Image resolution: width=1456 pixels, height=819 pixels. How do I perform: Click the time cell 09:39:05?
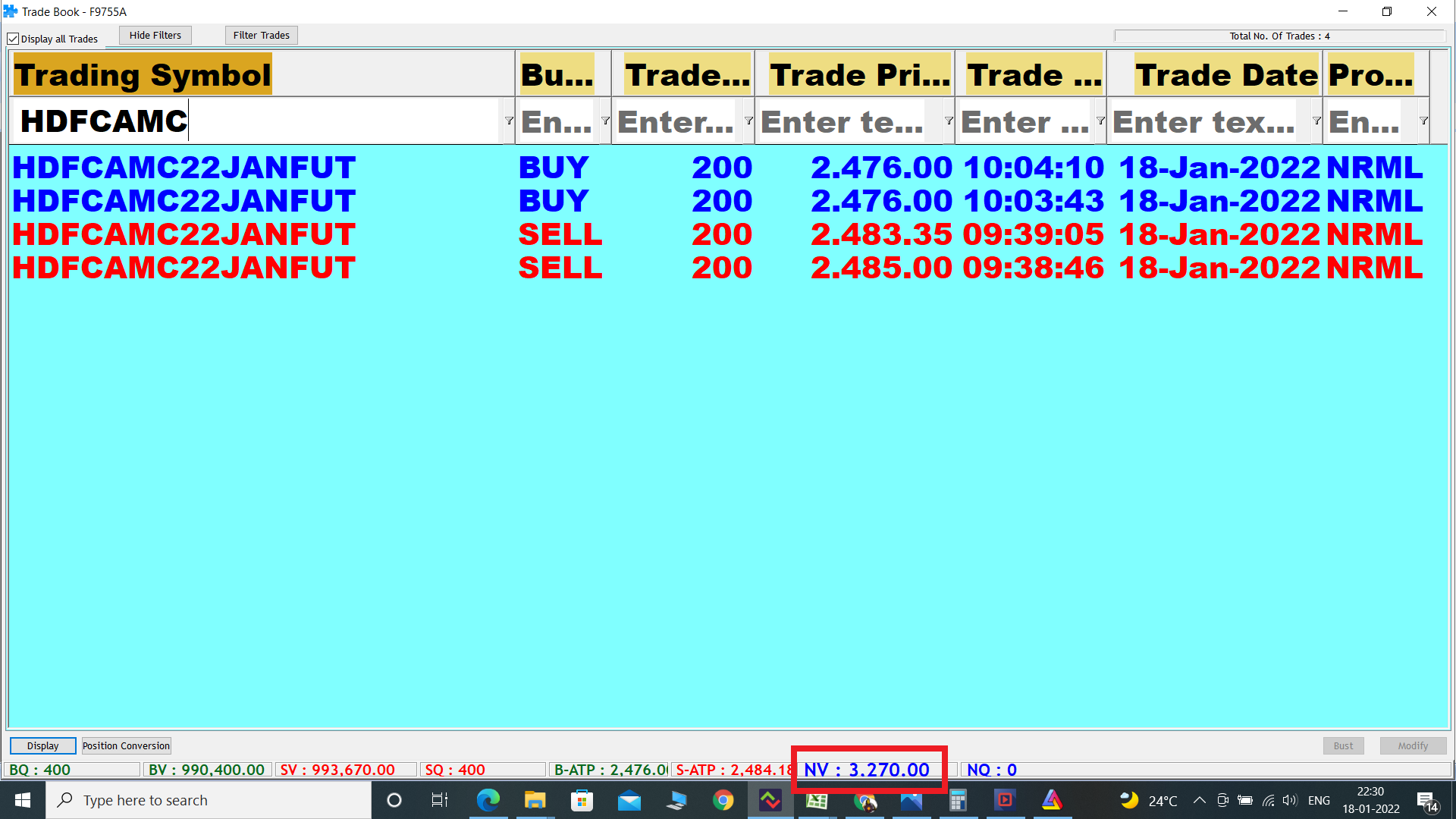(x=1034, y=234)
